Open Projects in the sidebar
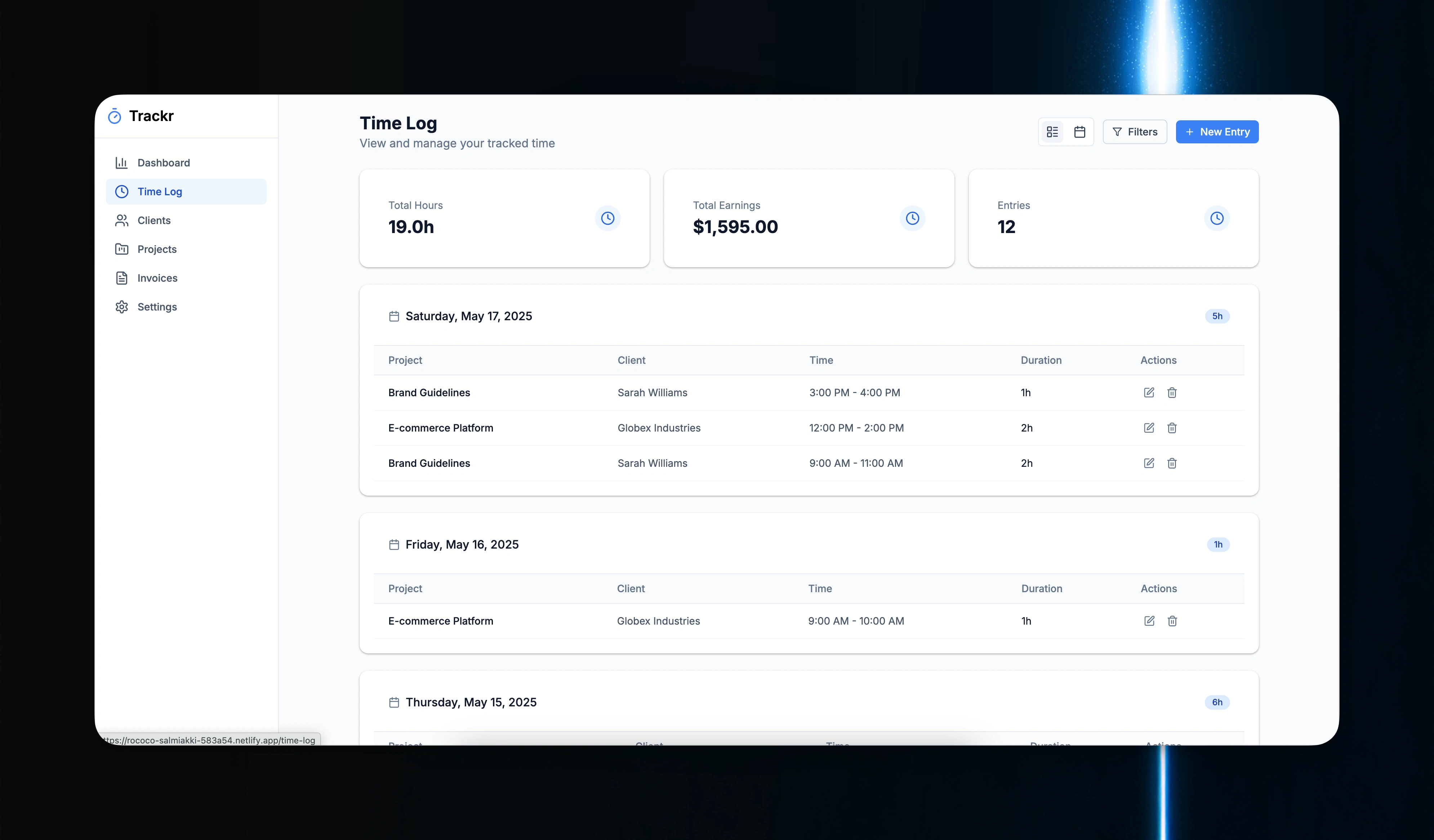Image resolution: width=1434 pixels, height=840 pixels. (x=186, y=249)
